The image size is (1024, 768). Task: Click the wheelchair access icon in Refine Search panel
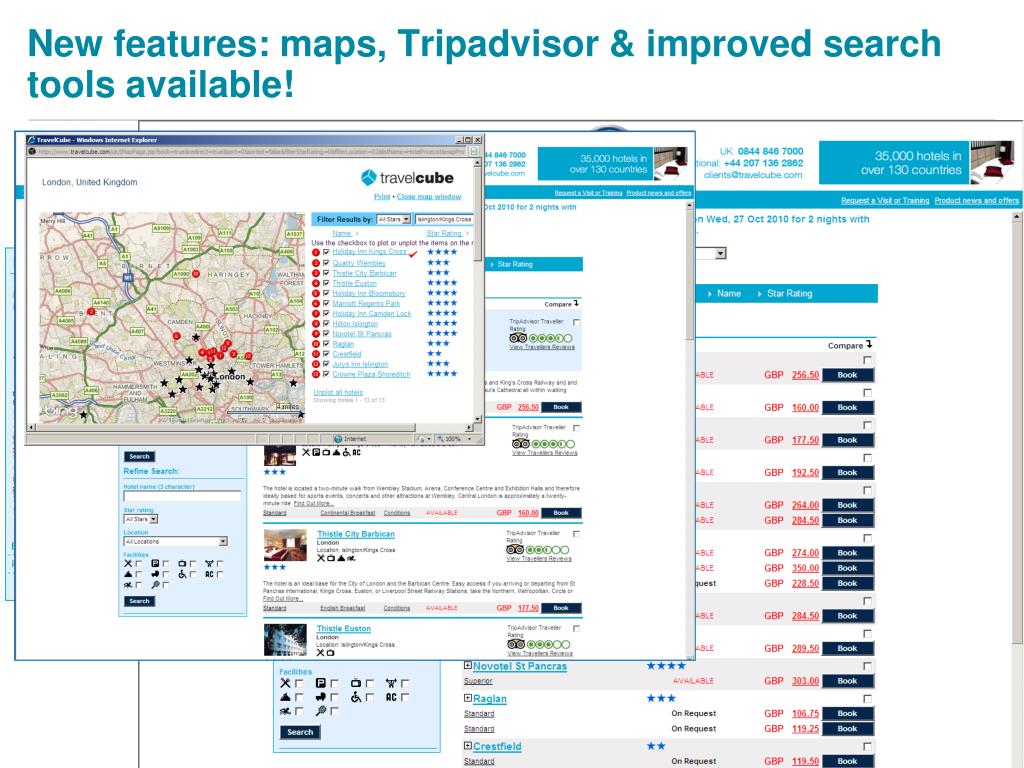tap(182, 574)
